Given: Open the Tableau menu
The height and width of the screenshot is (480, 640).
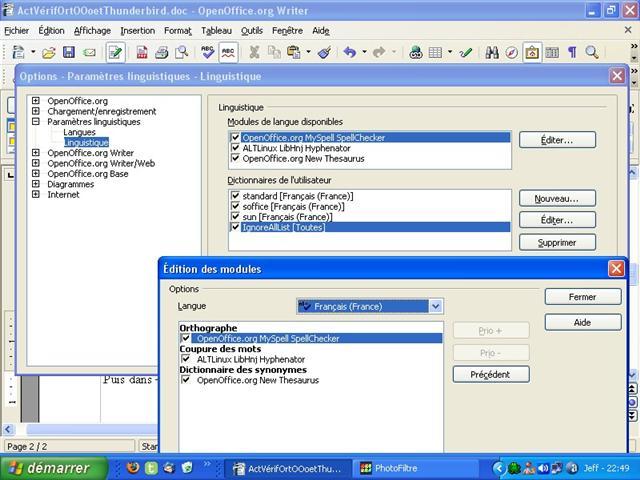Looking at the screenshot, I should click(216, 31).
